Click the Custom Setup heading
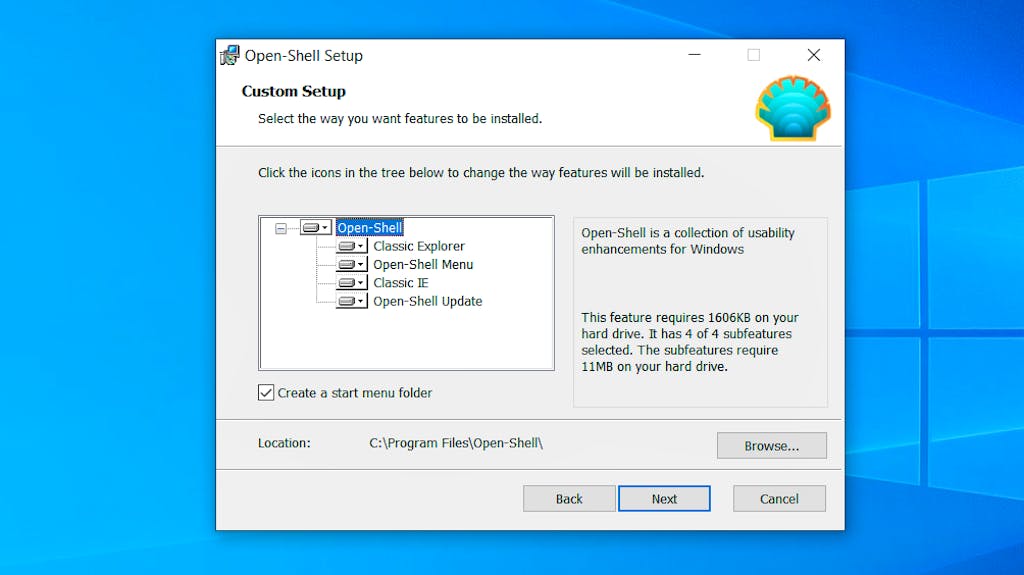This screenshot has height=575, width=1024. click(293, 91)
